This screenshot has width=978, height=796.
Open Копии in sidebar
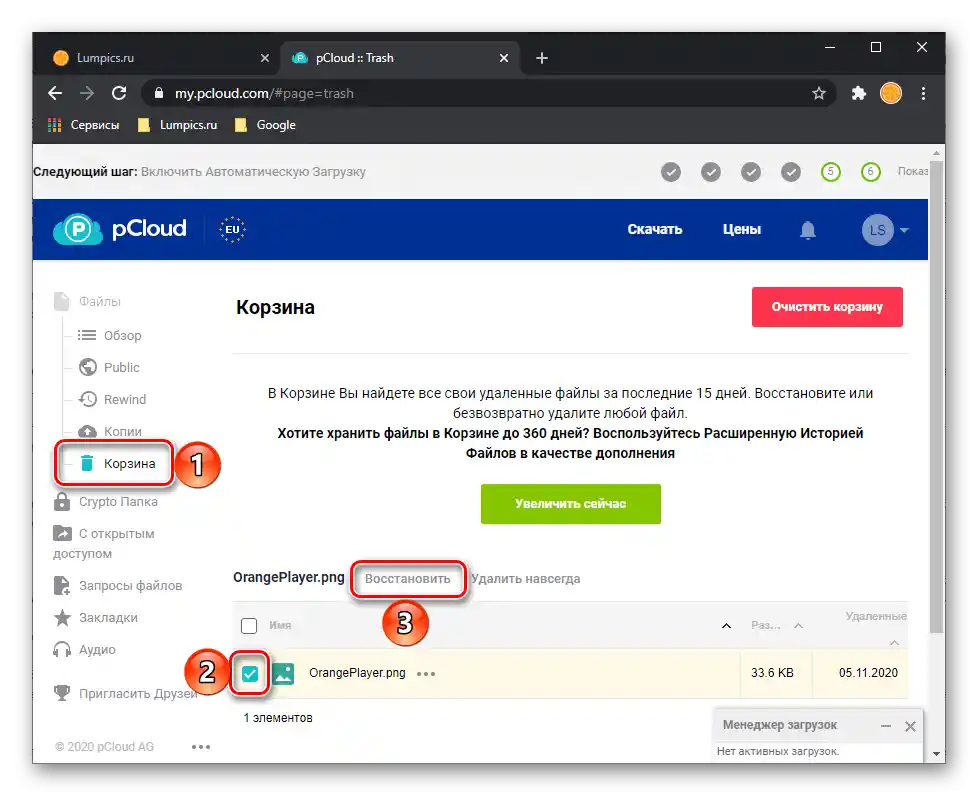110,431
